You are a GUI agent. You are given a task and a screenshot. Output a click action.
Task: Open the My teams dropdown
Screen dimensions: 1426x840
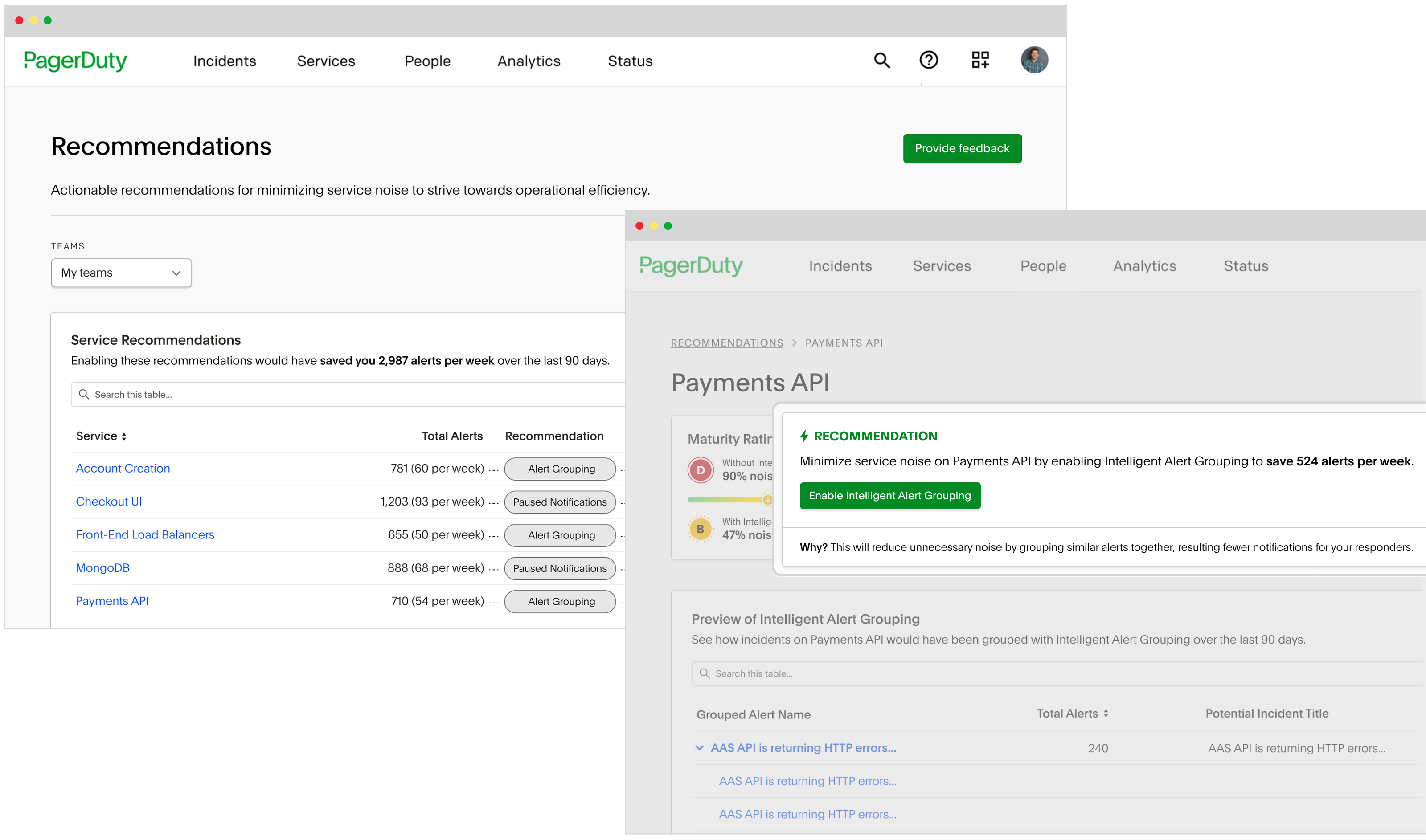tap(121, 273)
